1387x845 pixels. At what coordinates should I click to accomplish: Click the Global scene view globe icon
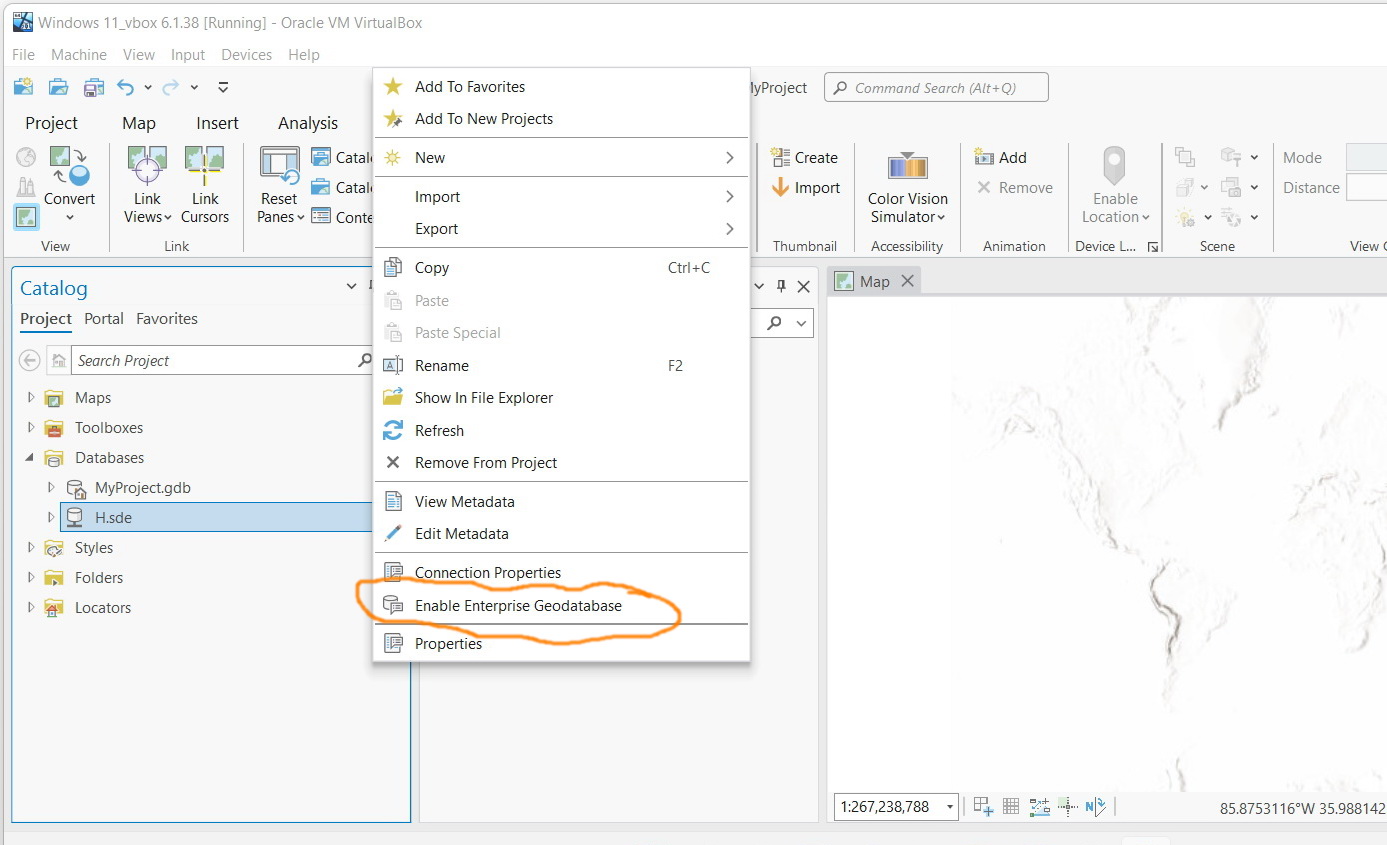[26, 157]
